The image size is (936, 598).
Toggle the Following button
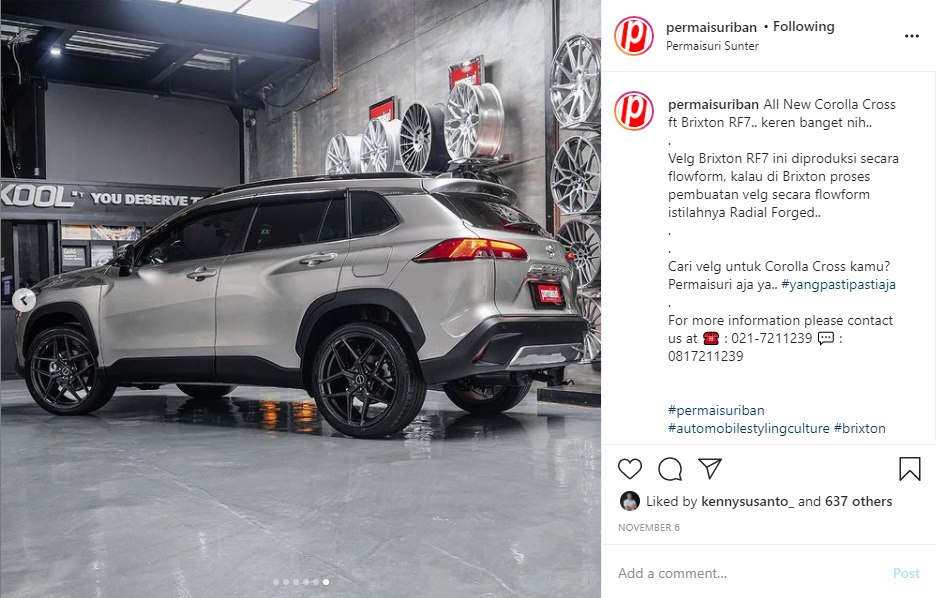(x=803, y=27)
